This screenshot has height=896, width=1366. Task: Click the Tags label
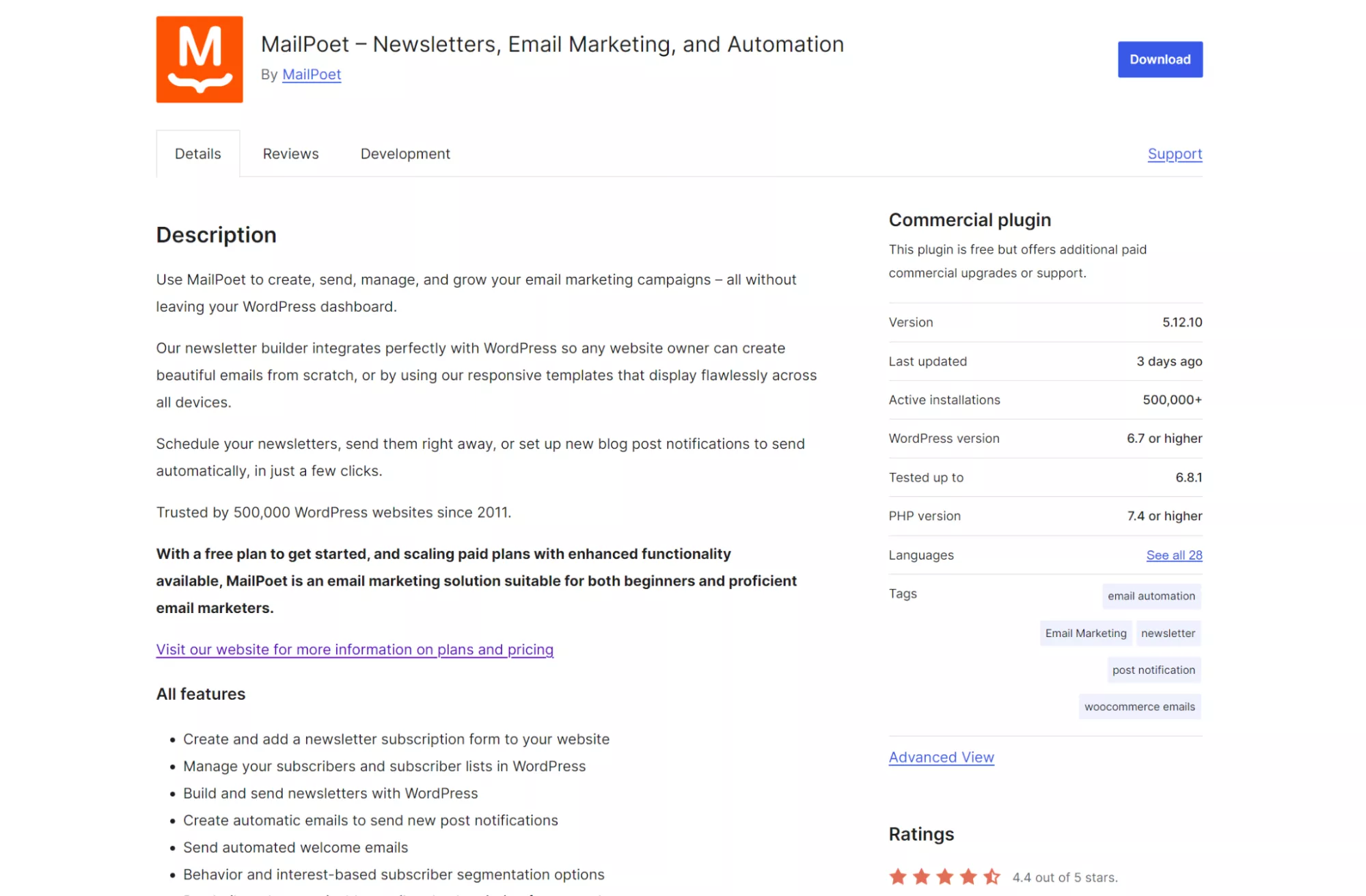point(903,594)
